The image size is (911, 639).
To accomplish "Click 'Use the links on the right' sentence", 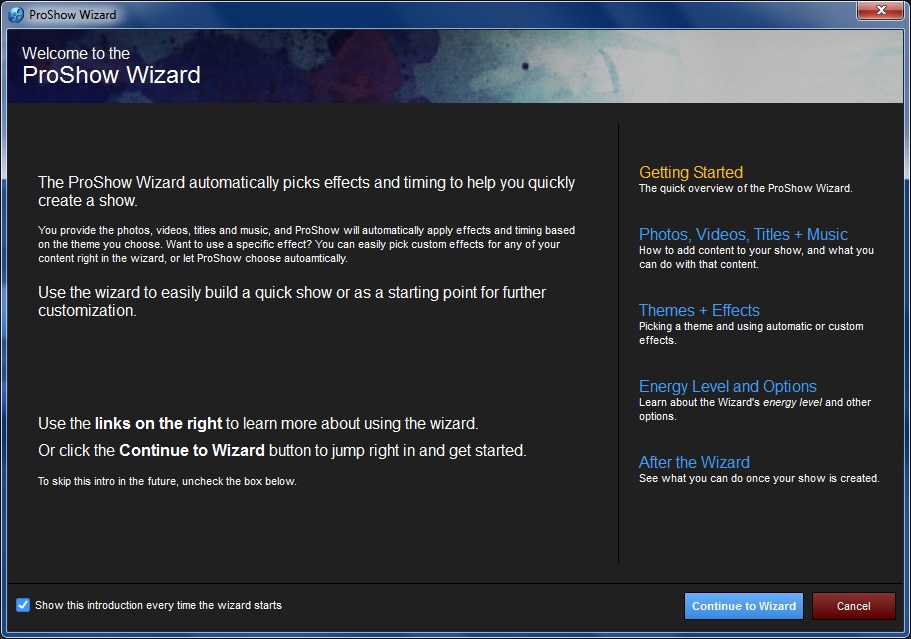I will [x=258, y=423].
